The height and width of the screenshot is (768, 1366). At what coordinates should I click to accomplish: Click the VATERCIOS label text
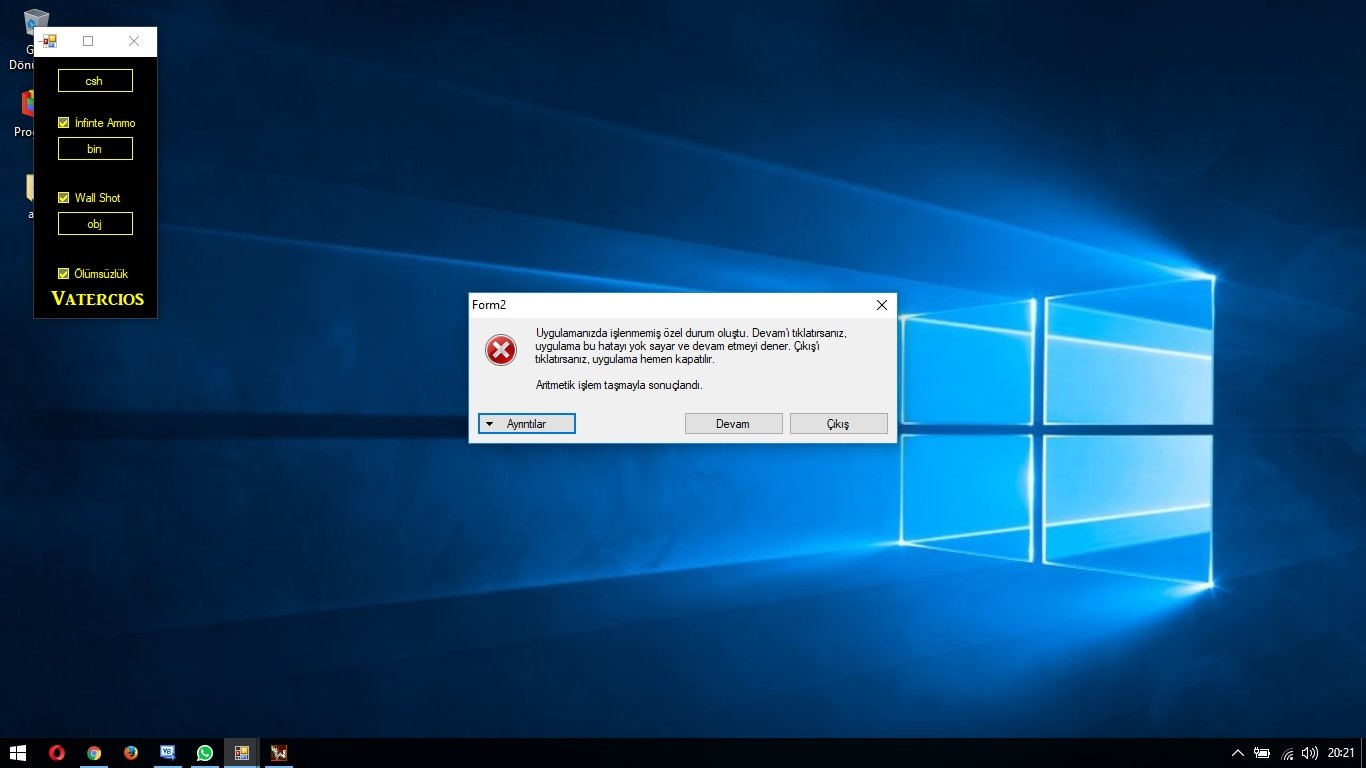point(98,299)
